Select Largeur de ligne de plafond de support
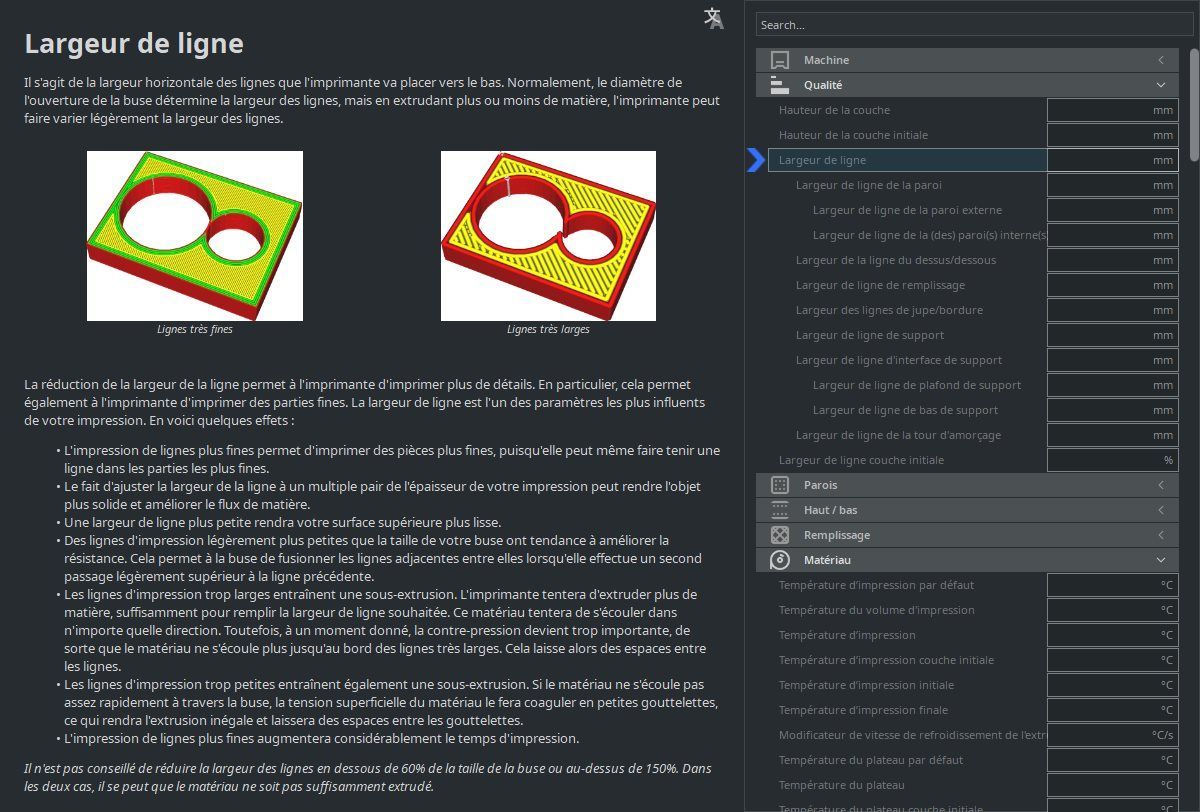Viewport: 1200px width, 812px height. [917, 385]
